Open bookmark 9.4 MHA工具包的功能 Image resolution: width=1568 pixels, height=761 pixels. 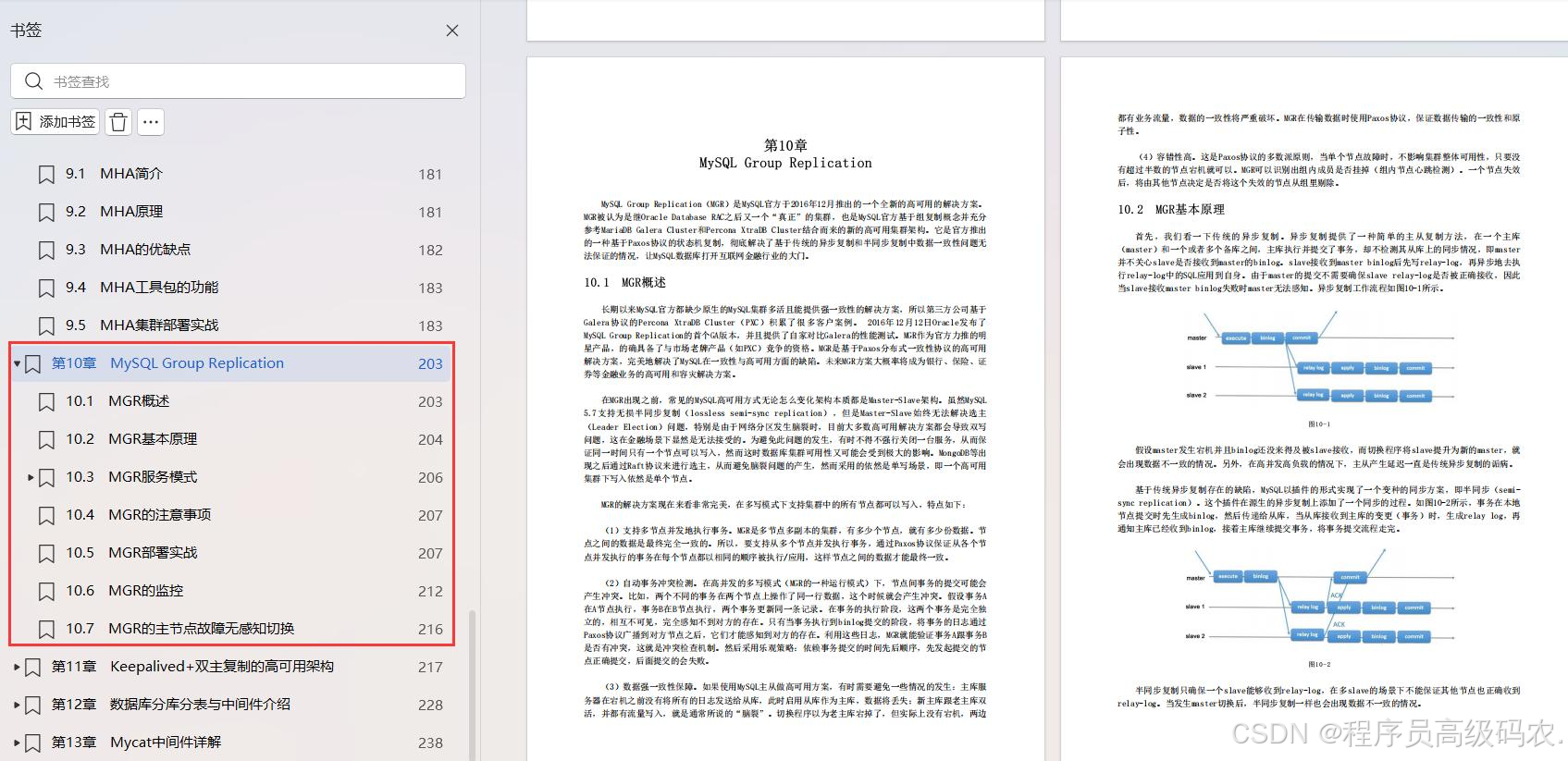(x=142, y=288)
